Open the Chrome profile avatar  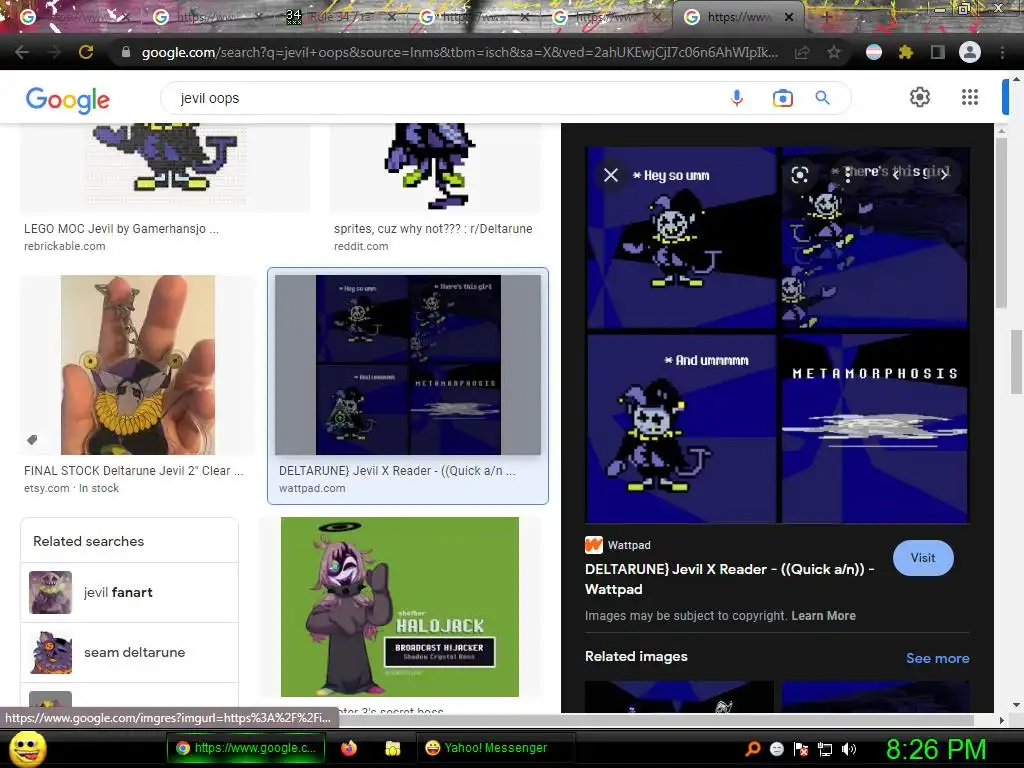(x=970, y=52)
